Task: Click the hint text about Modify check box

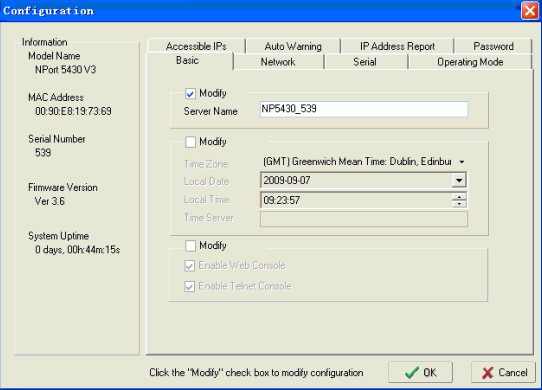Action: (x=256, y=373)
